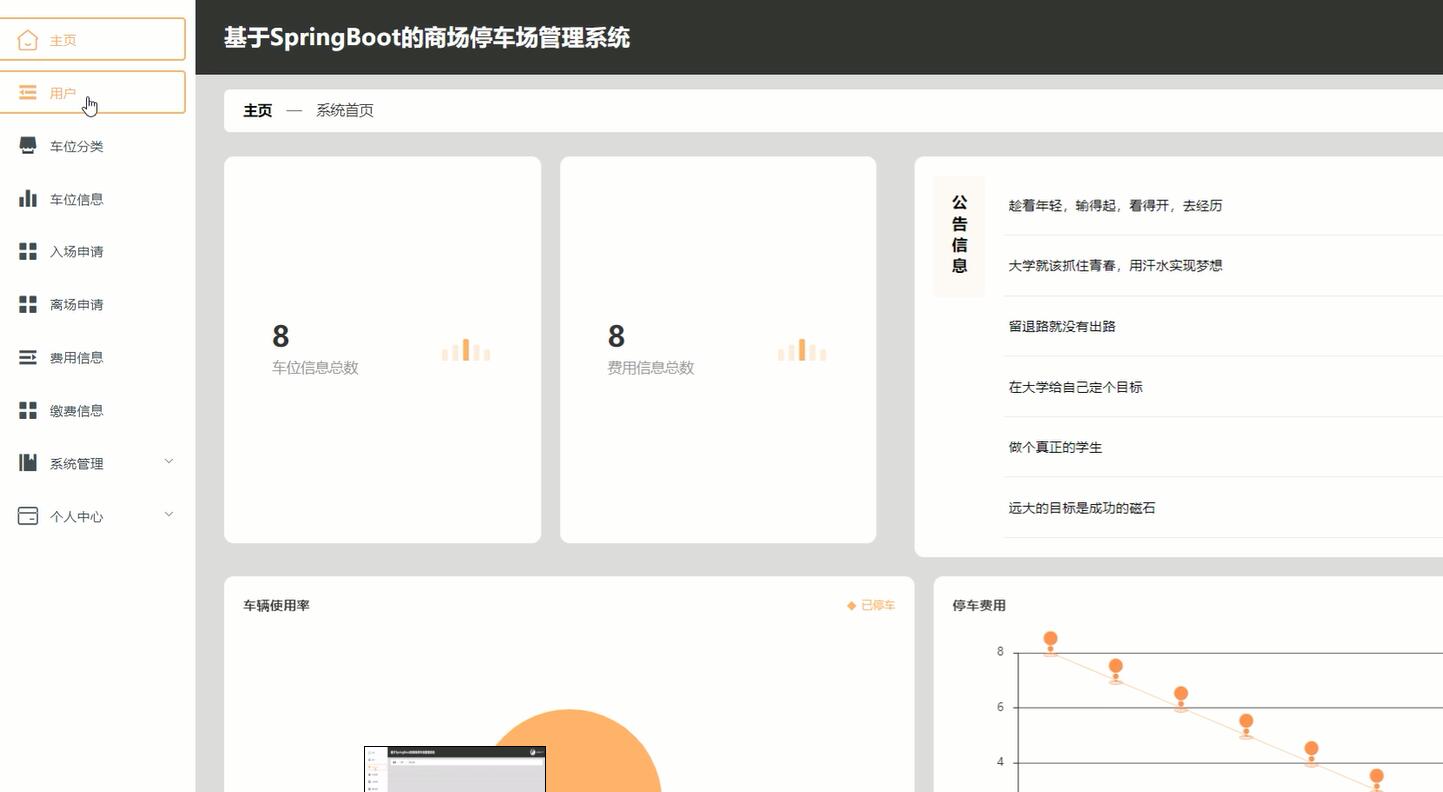Open 车位分类 via its sidebar icon

(27, 145)
